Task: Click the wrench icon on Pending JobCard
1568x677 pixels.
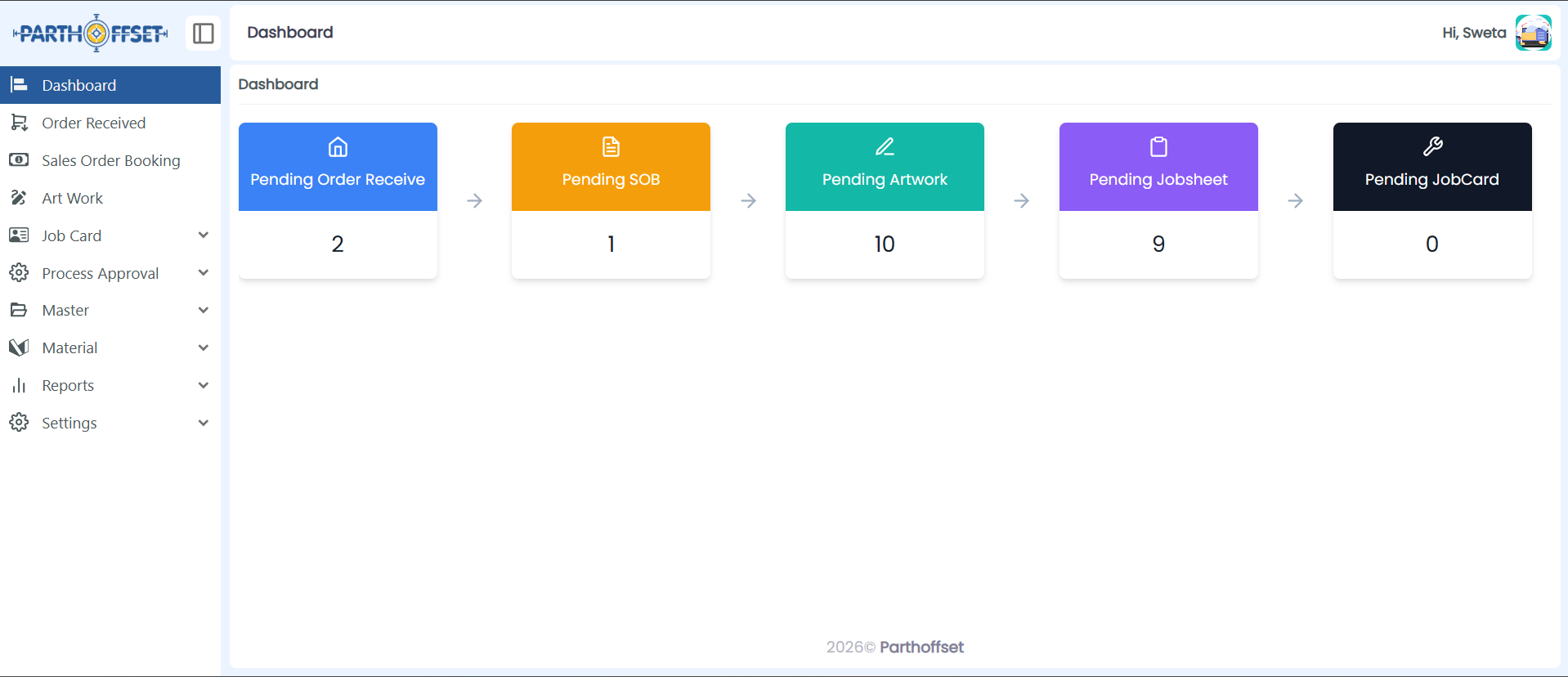Action: (1432, 147)
